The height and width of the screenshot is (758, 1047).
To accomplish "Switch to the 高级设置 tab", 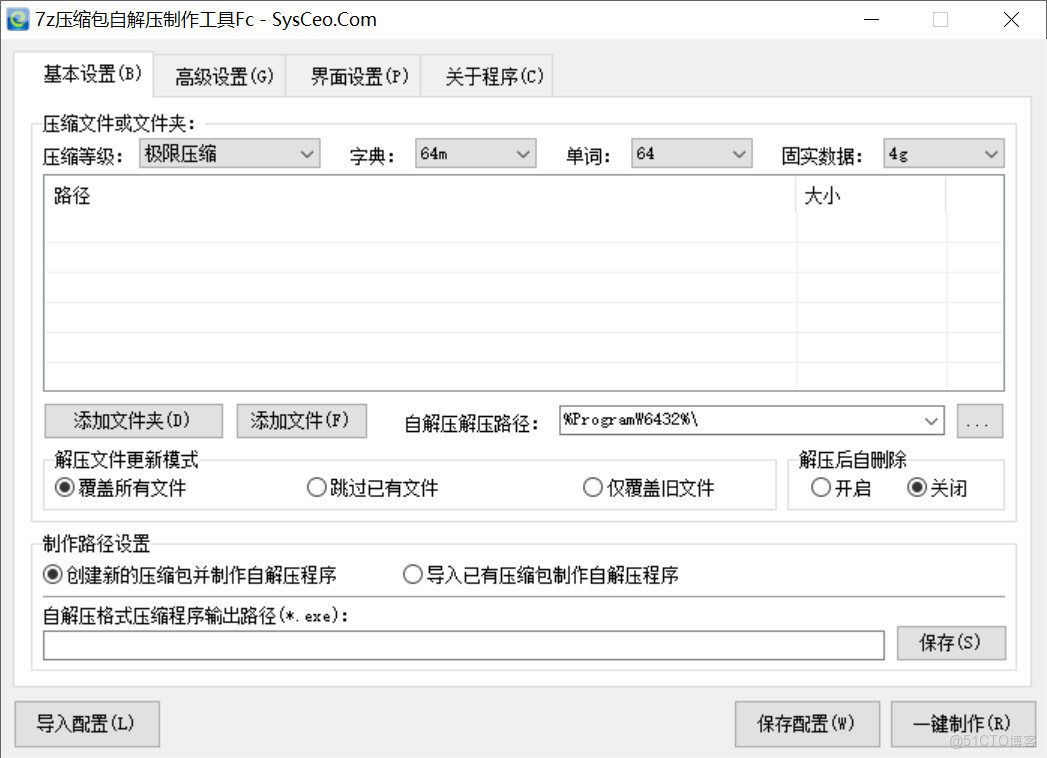I will point(220,75).
